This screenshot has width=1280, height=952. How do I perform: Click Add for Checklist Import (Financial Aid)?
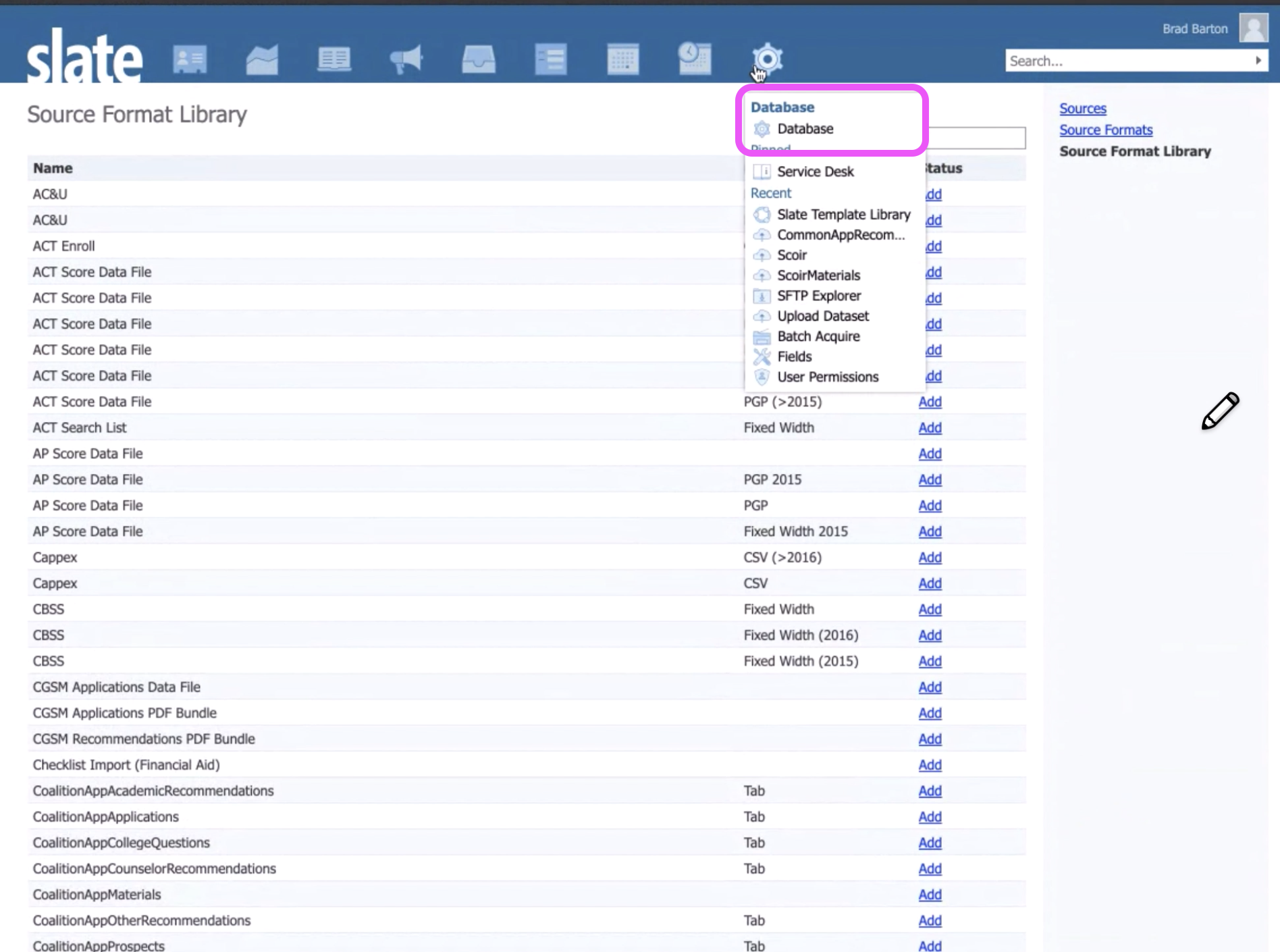coord(930,765)
